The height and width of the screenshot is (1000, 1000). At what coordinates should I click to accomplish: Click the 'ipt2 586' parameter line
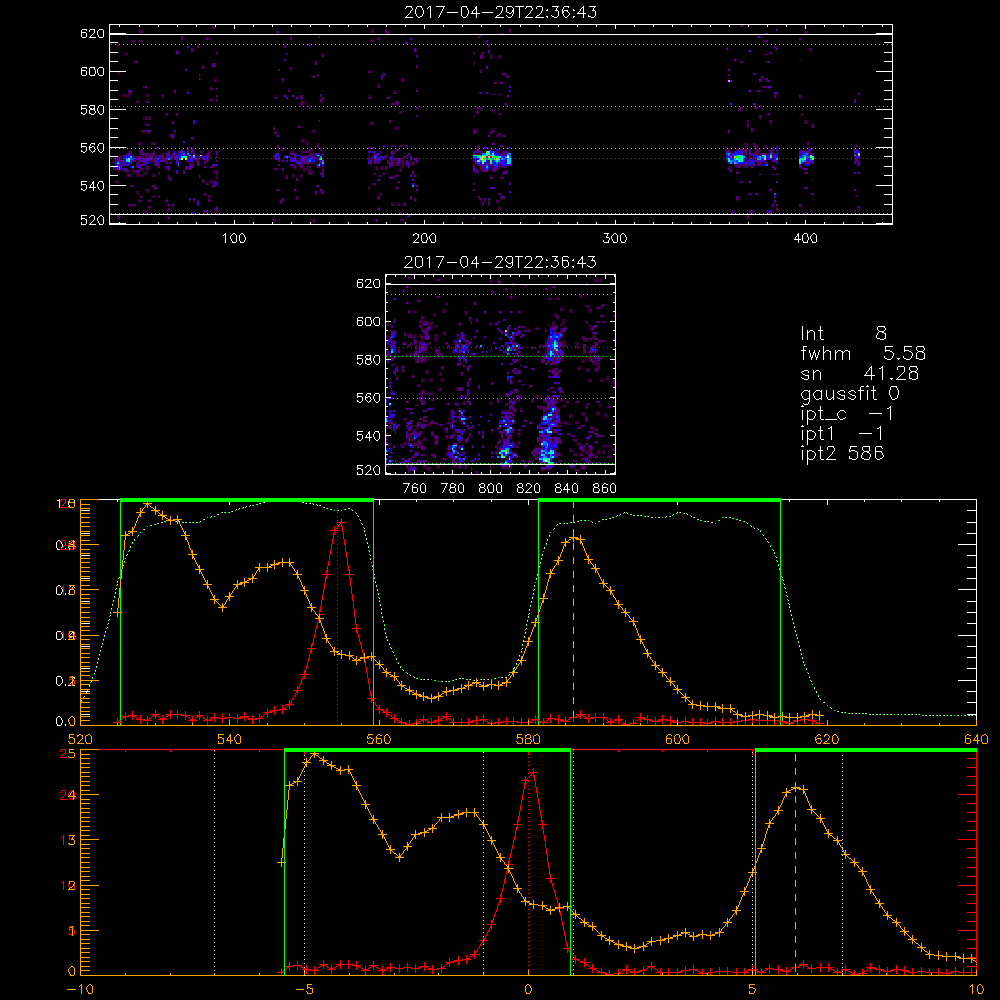842,454
